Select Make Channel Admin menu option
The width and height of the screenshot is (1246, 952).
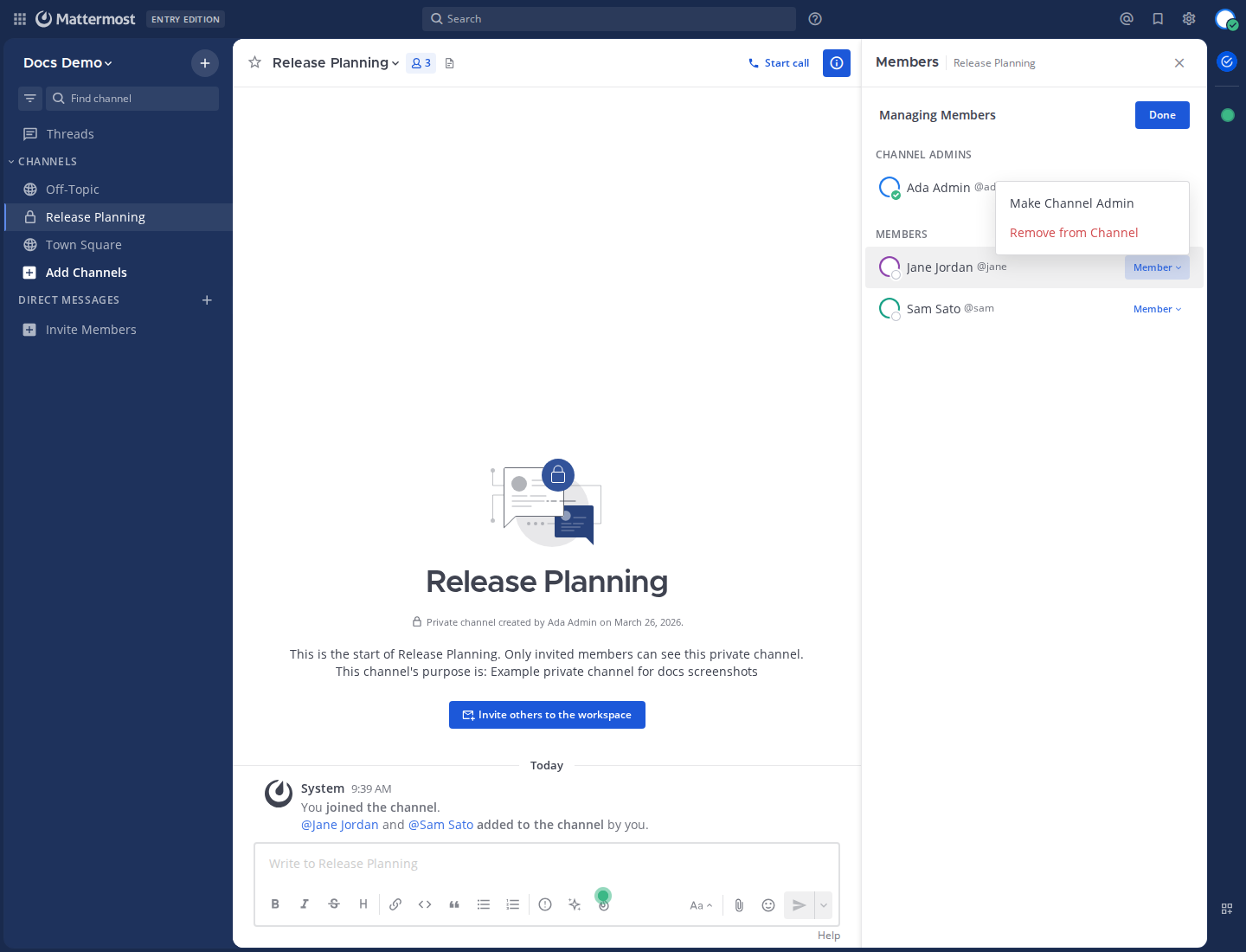1071,203
